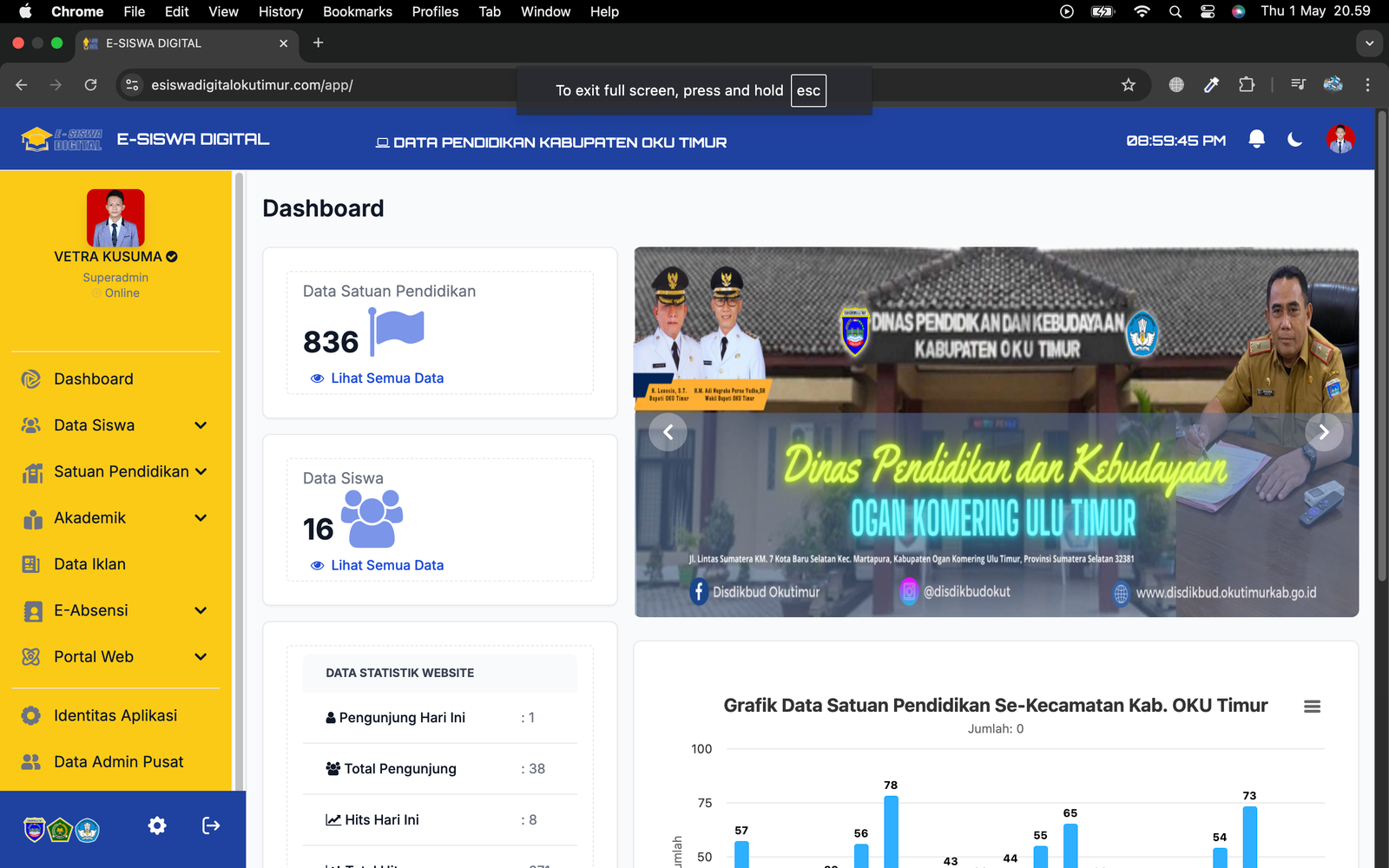Viewport: 1389px width, 868px height.
Task: Go to the next banner slide
Action: pyautogui.click(x=1323, y=432)
